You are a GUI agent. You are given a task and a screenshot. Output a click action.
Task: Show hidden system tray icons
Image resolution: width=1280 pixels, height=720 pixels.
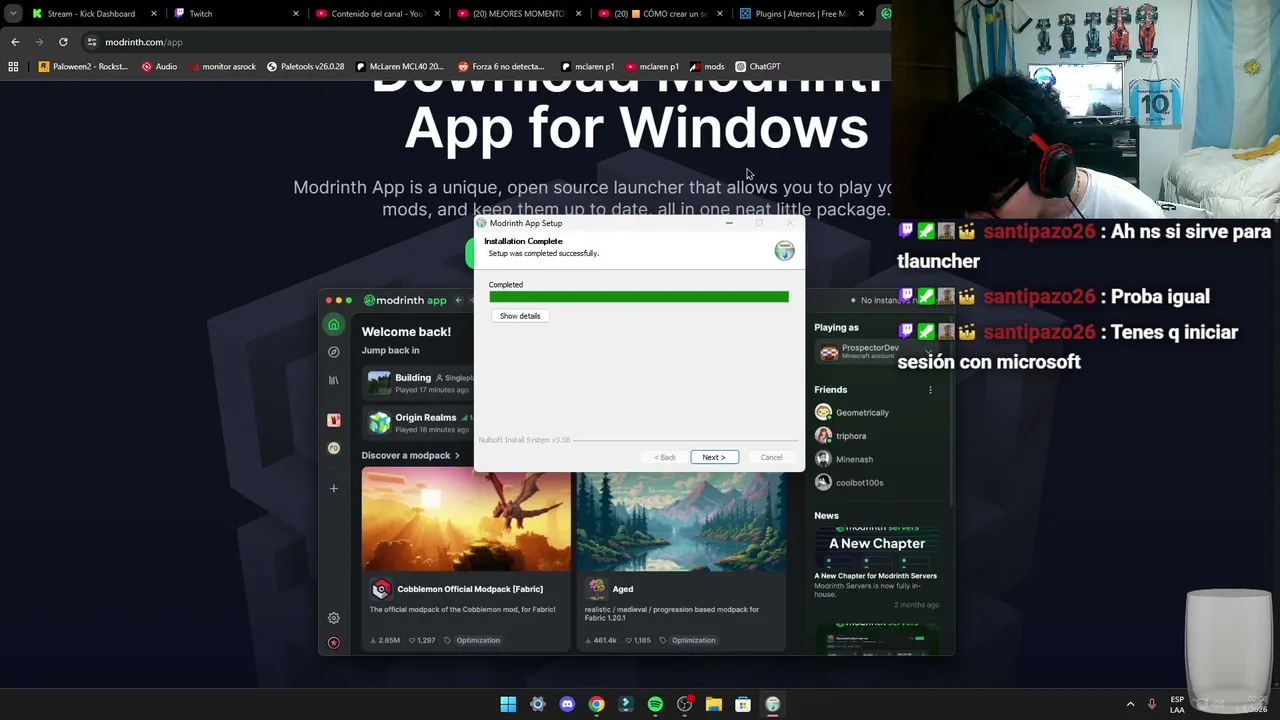1131,705
